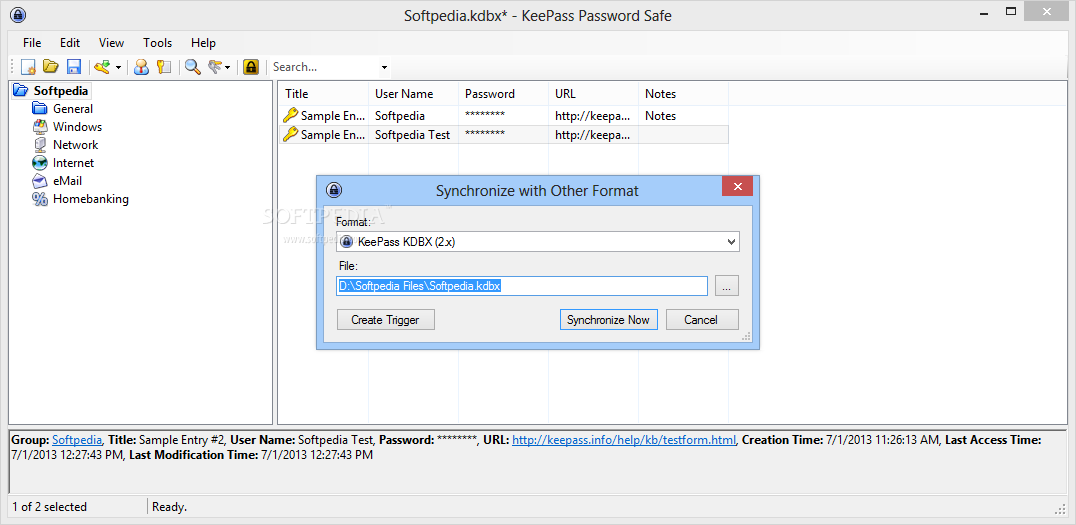Click the Add Entry key icon
1076x525 pixels.
pos(102,67)
